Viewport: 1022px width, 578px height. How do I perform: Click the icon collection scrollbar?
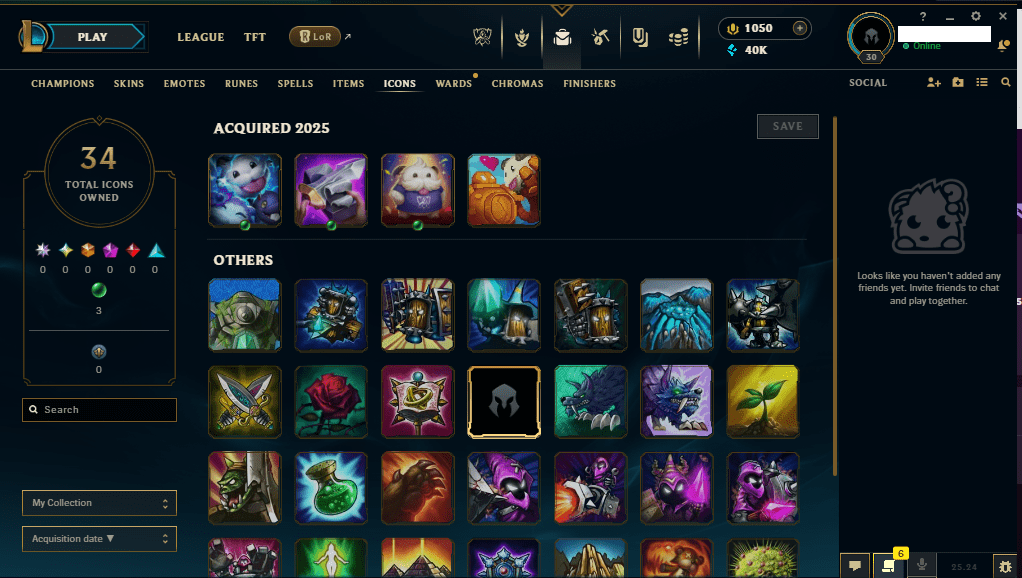tap(835, 296)
